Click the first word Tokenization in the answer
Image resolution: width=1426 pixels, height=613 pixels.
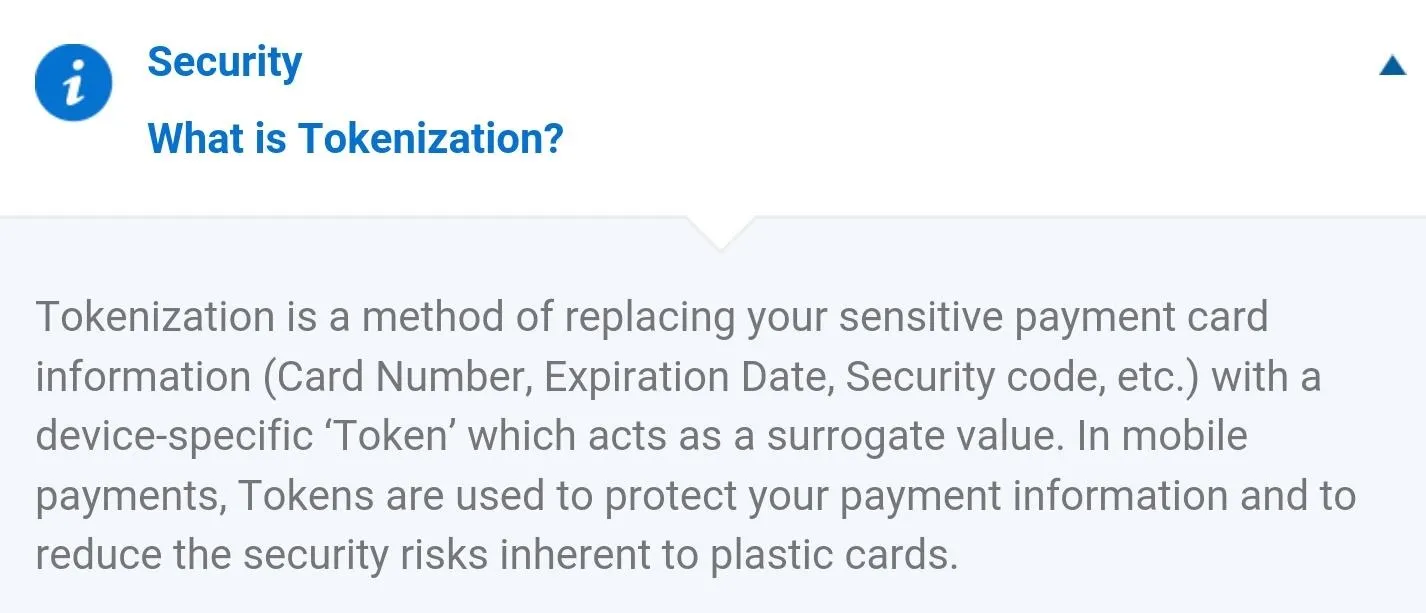click(155, 317)
